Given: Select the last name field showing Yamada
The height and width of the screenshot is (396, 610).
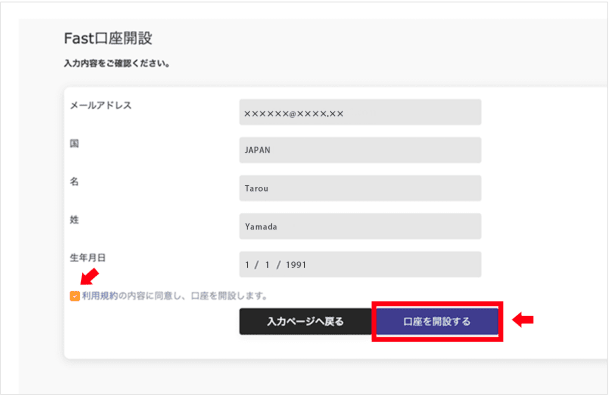Looking at the screenshot, I should [x=360, y=226].
